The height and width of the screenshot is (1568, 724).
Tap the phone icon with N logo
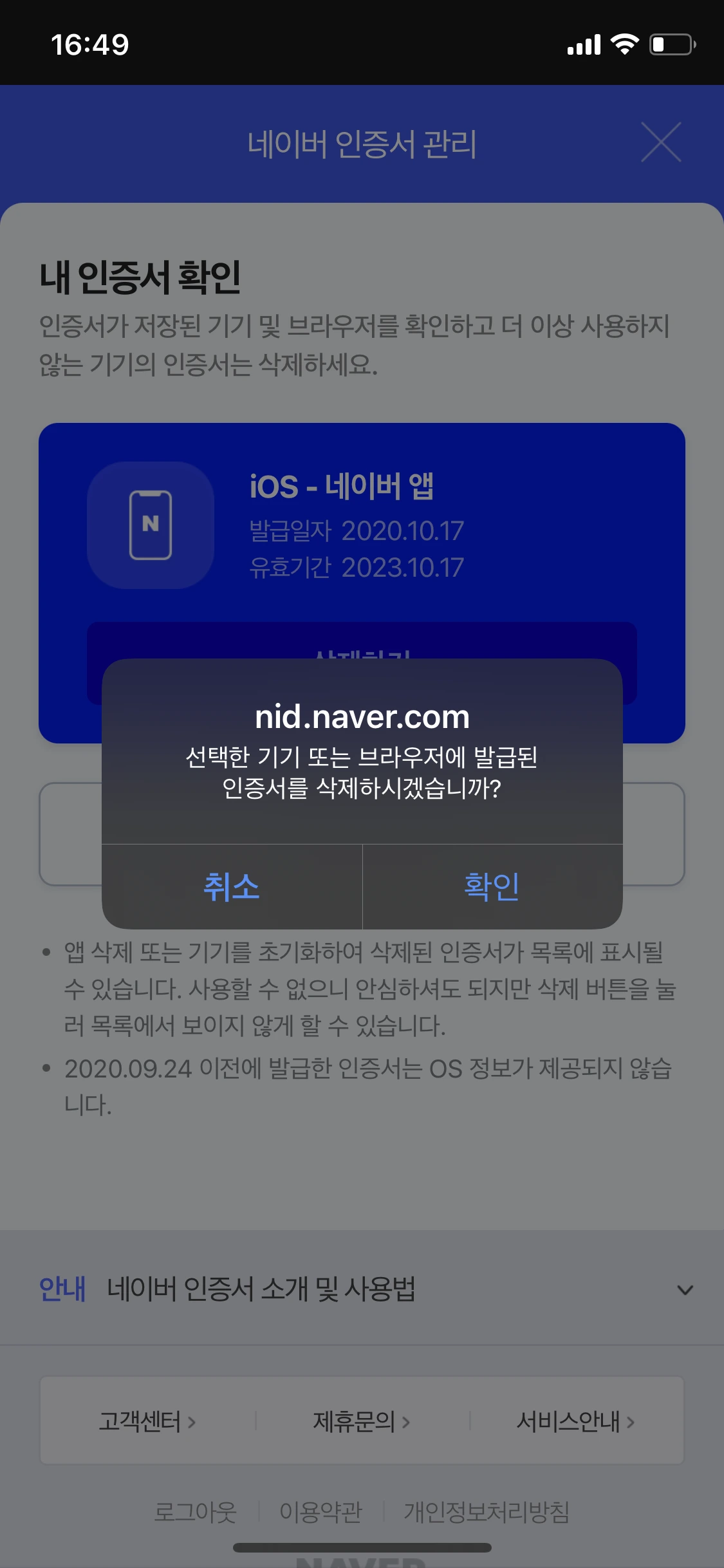click(151, 525)
